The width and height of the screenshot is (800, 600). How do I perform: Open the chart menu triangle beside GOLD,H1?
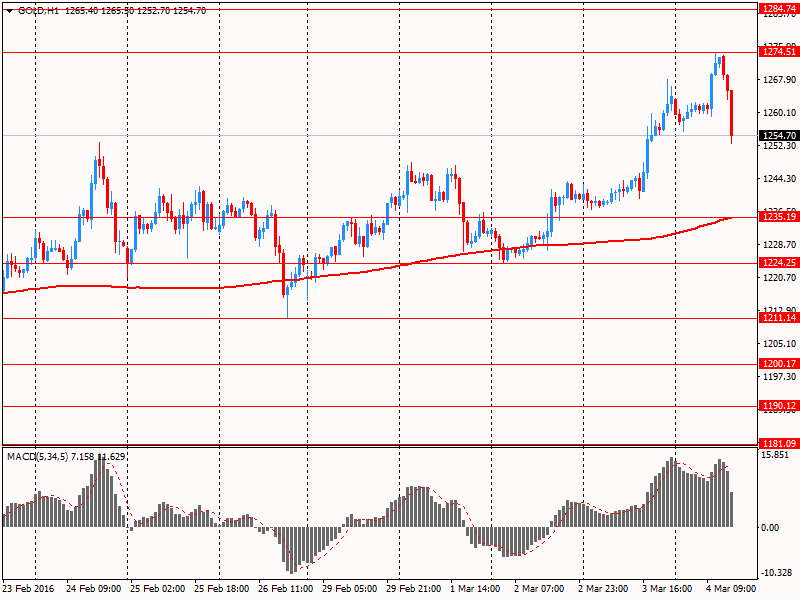point(9,10)
